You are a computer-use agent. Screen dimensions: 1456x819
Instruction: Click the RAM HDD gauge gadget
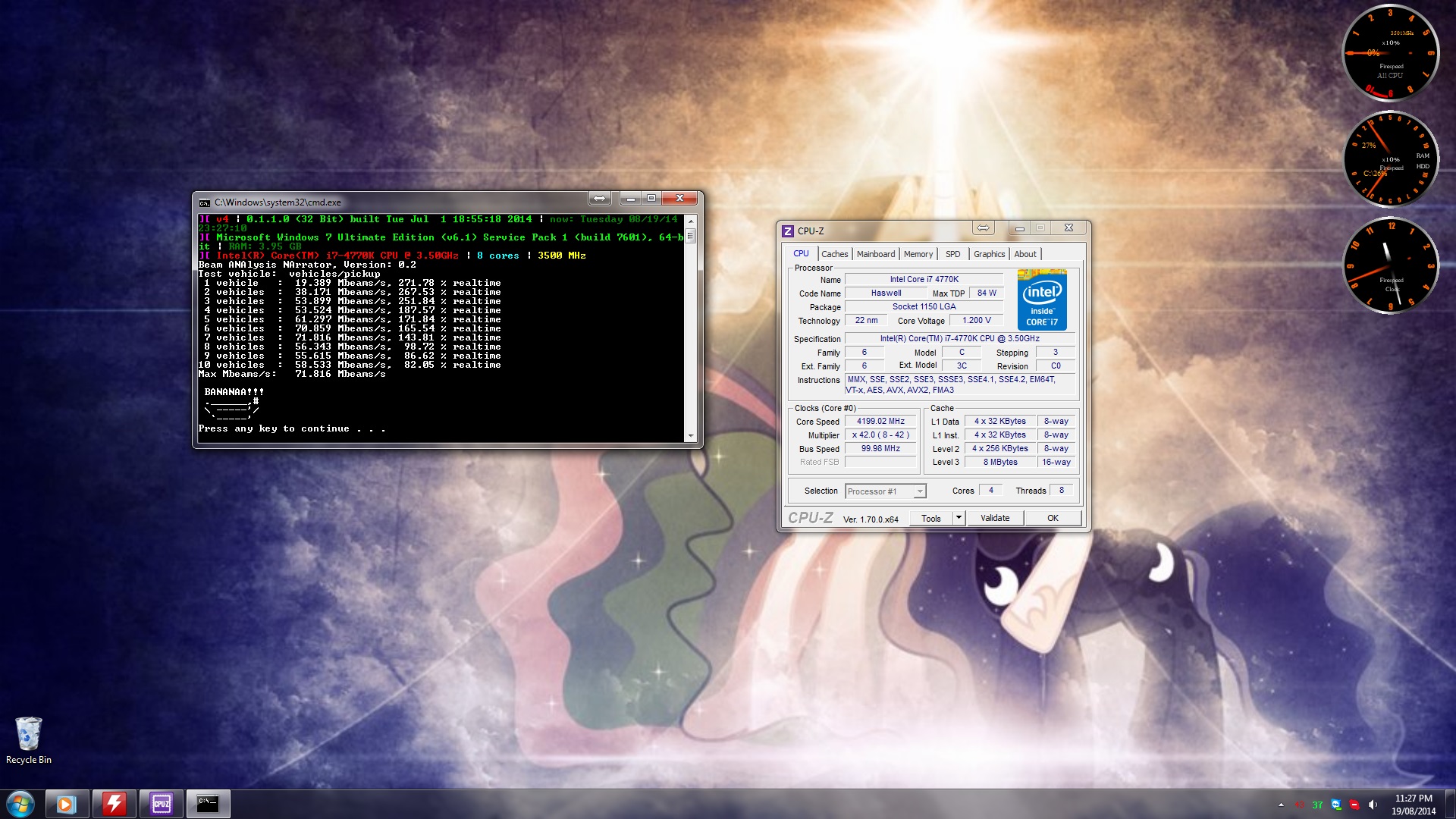click(1390, 159)
